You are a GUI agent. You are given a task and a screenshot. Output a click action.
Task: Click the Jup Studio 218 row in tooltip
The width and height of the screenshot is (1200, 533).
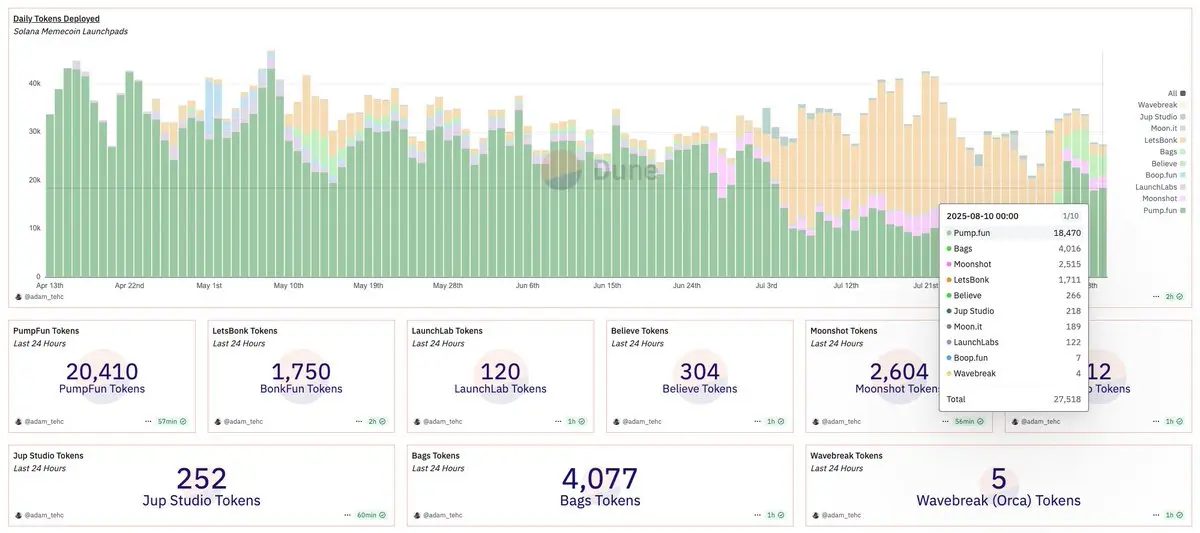1014,311
